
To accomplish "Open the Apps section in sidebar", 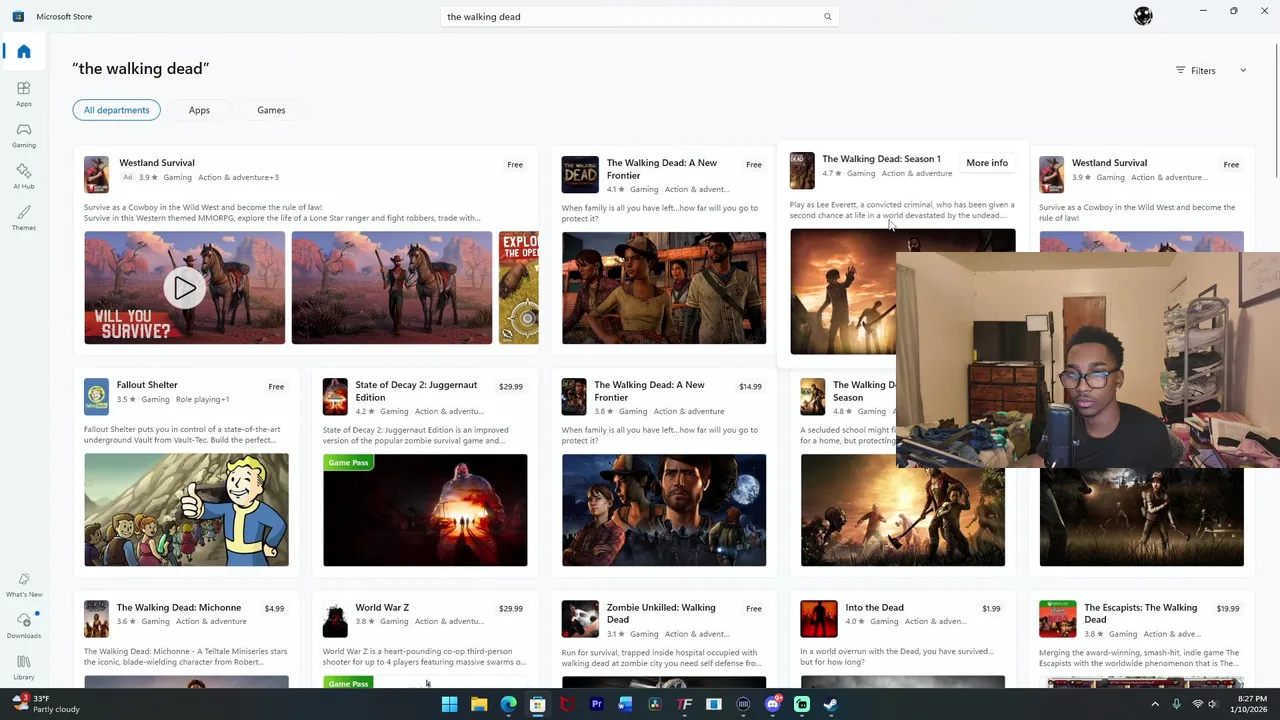I will point(24,93).
